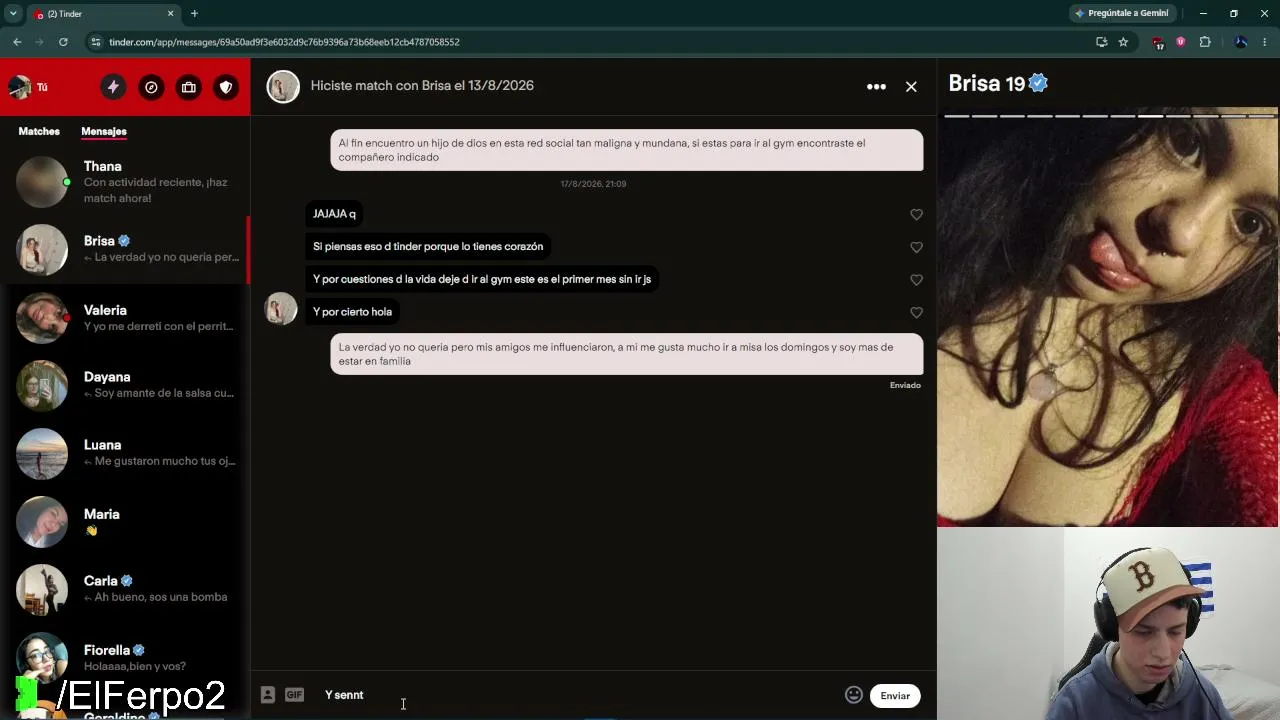This screenshot has width=1280, height=720.
Task: Open the GIF picker
Action: tap(294, 695)
